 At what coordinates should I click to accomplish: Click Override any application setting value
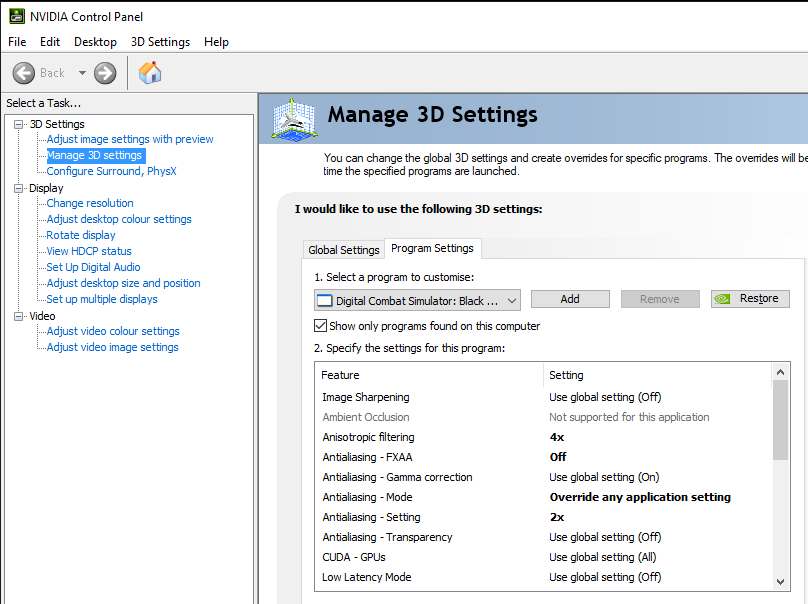640,497
